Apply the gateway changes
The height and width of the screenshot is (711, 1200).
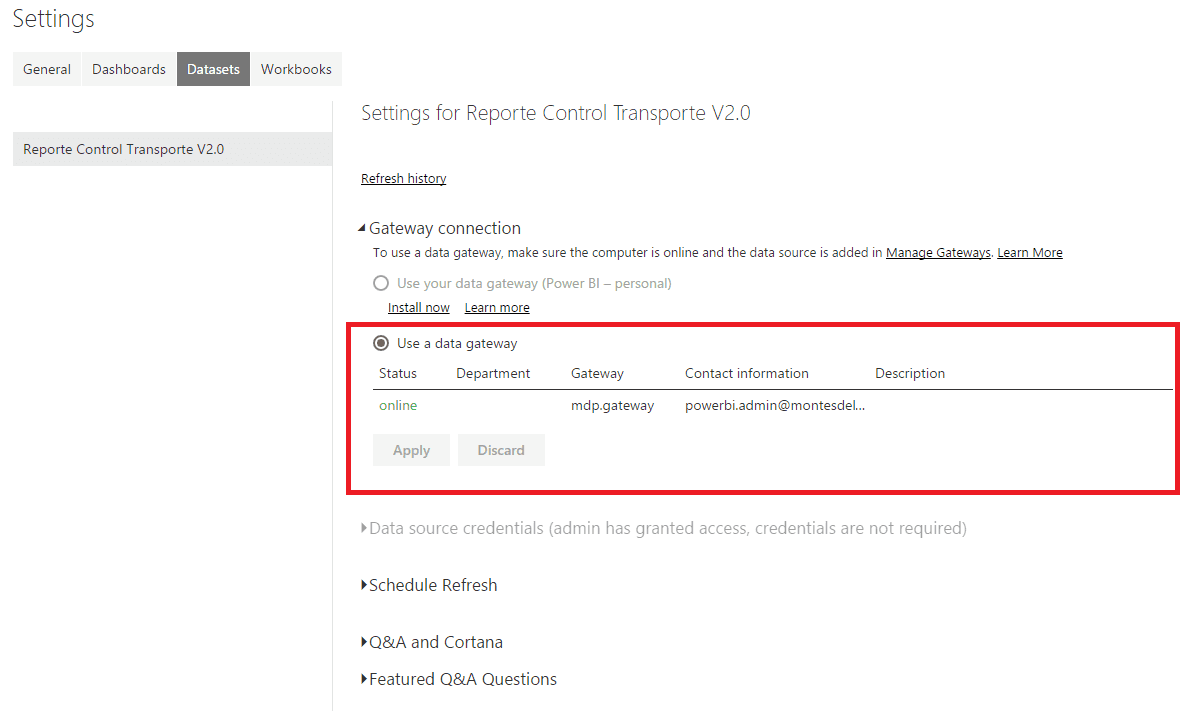click(412, 450)
